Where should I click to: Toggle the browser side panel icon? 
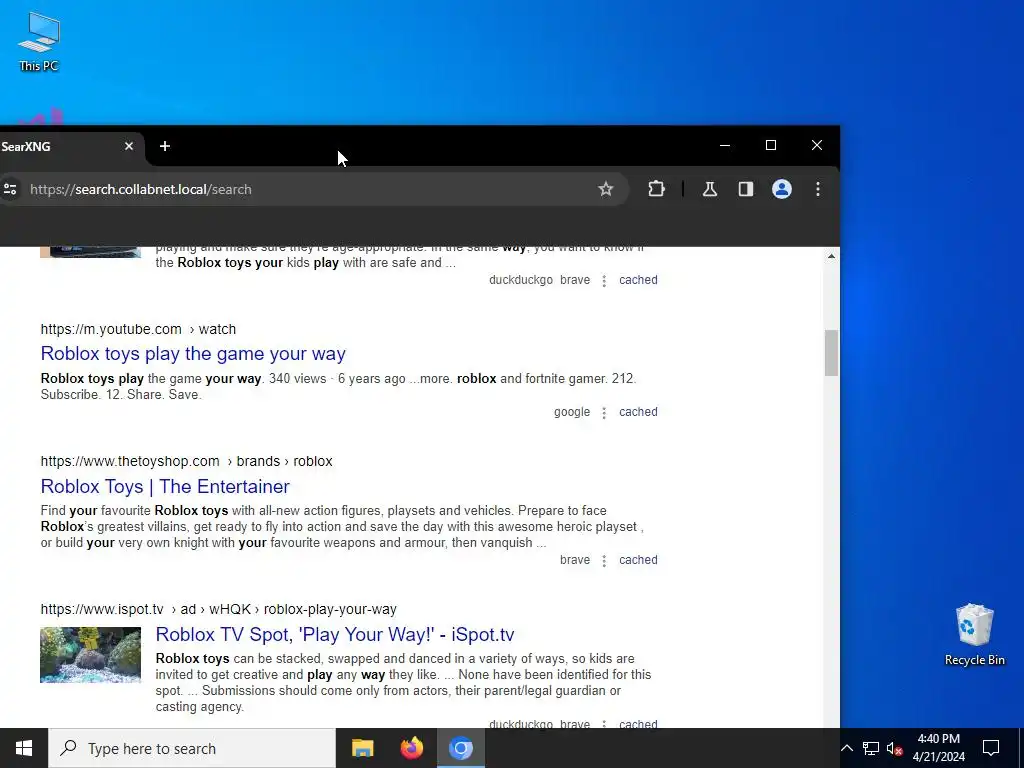[x=746, y=189]
